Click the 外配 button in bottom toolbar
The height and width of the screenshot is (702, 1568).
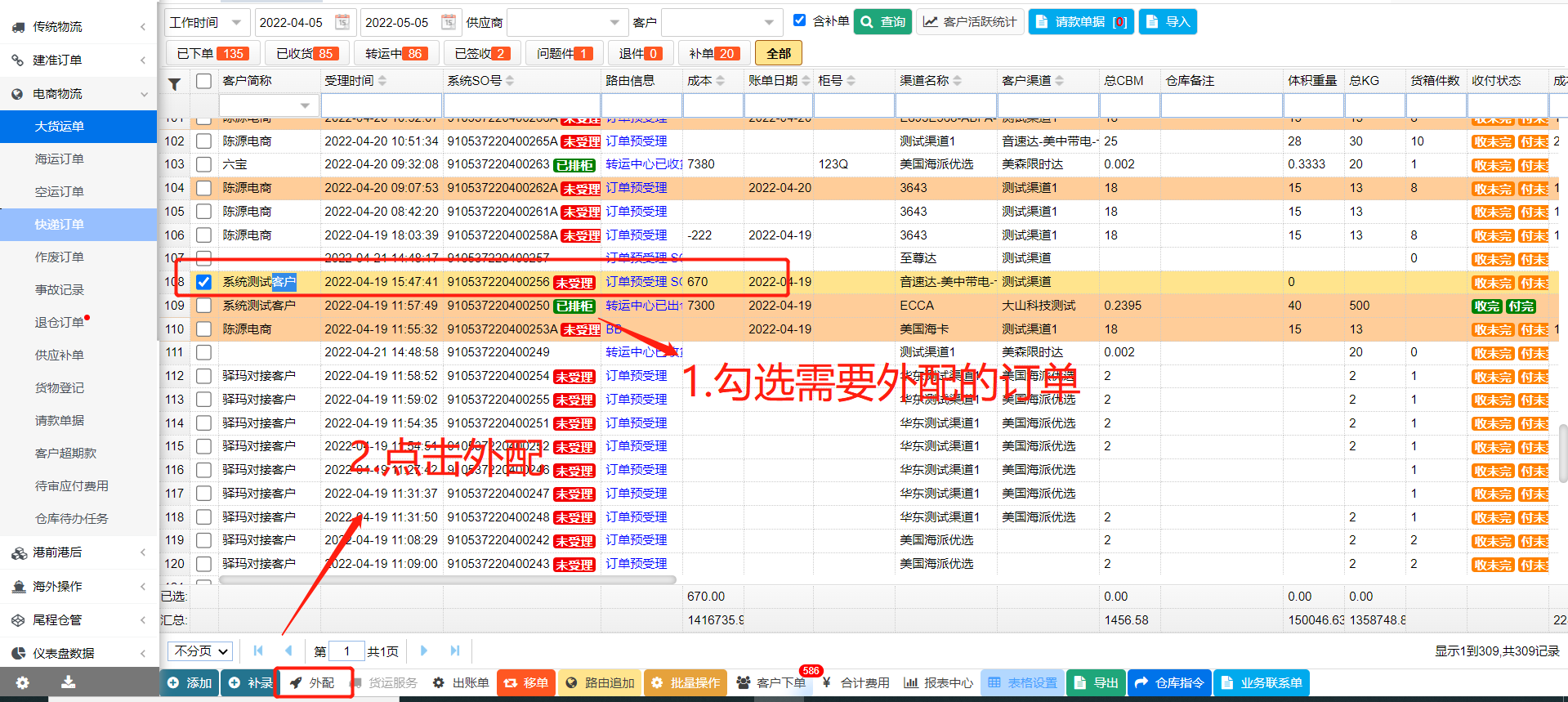point(313,682)
